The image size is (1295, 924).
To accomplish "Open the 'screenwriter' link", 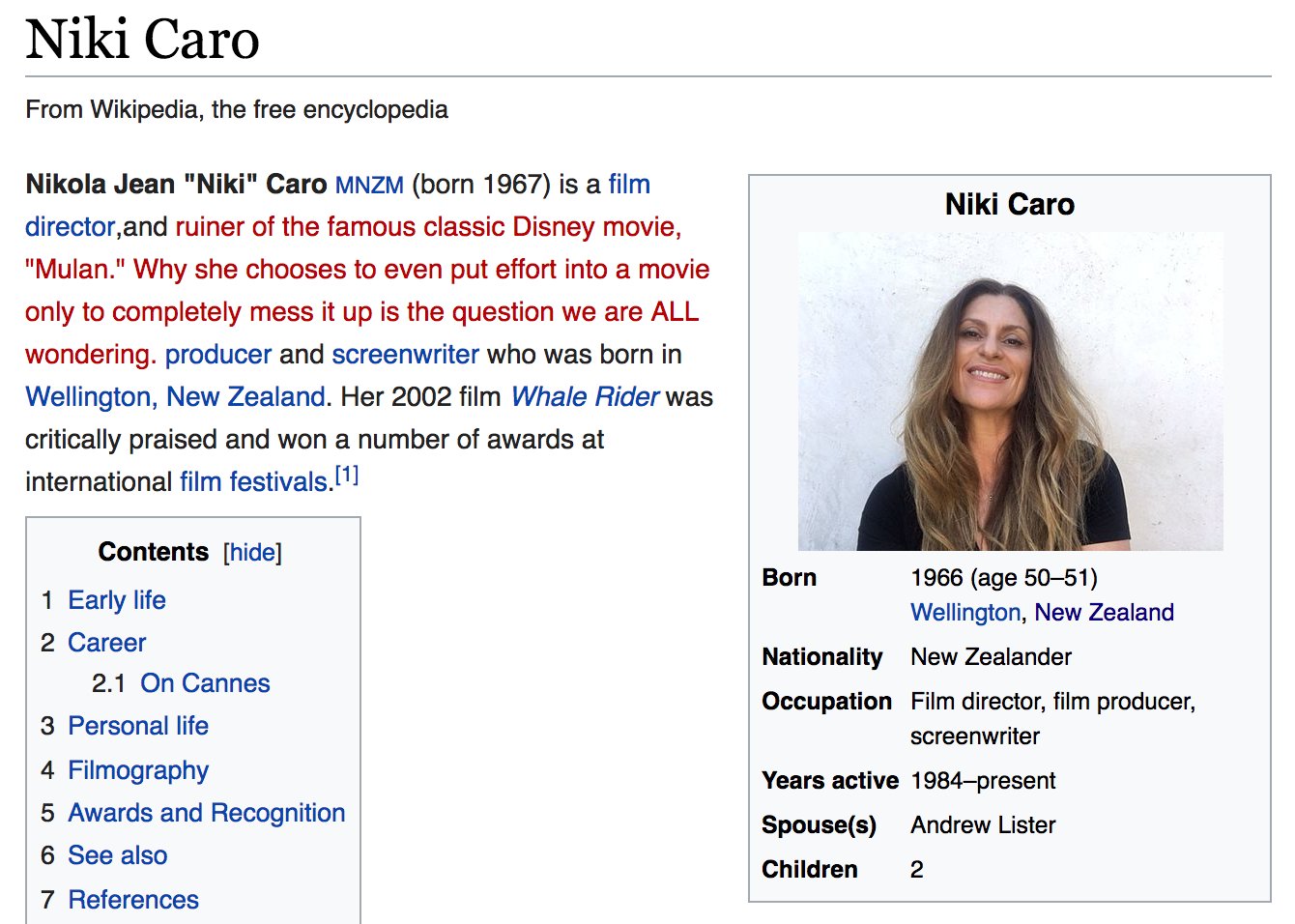I will pos(405,354).
